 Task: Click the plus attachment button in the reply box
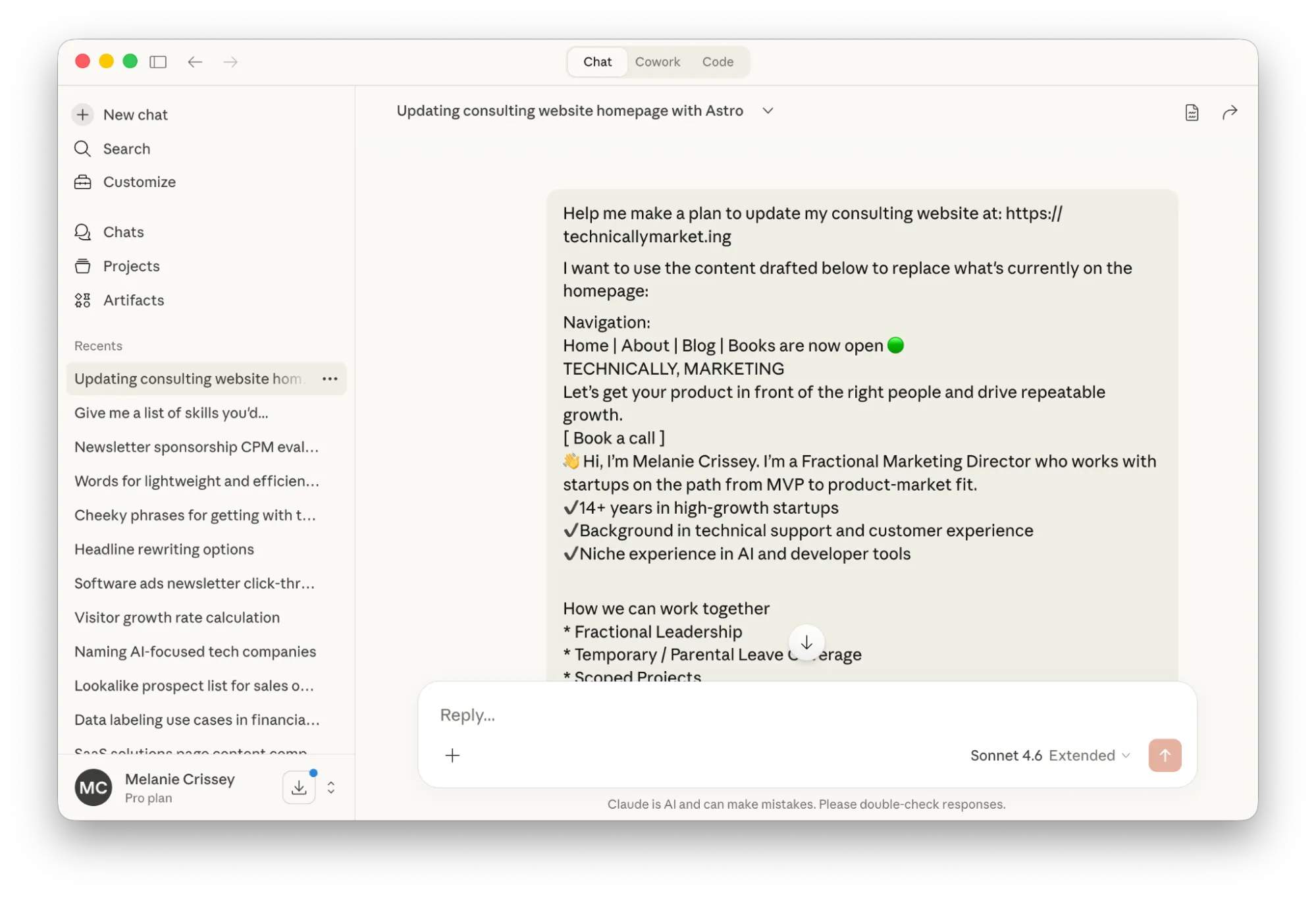pos(452,755)
